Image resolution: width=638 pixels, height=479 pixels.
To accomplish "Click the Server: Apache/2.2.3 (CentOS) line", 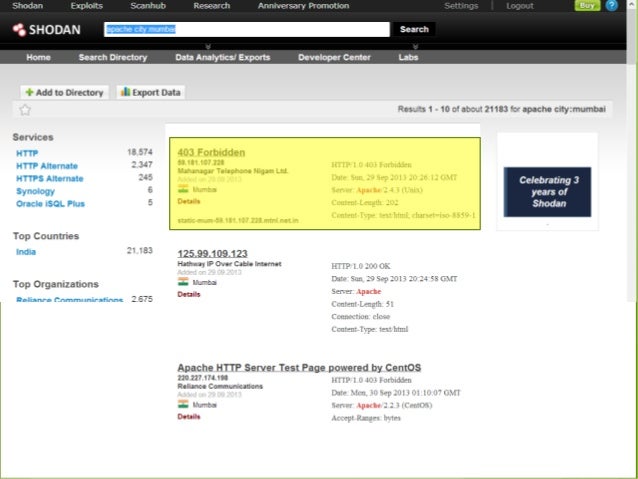I will click(382, 405).
